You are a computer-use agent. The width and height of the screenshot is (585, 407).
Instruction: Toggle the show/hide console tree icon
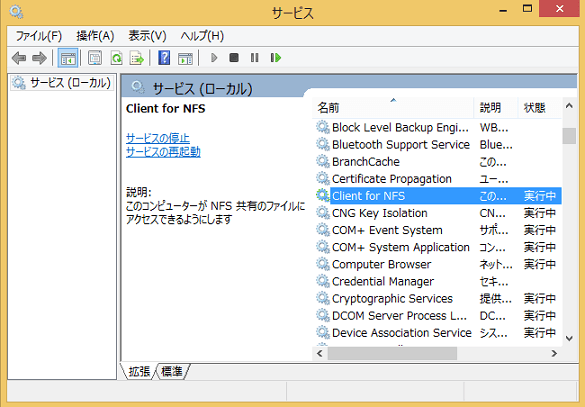click(x=68, y=58)
